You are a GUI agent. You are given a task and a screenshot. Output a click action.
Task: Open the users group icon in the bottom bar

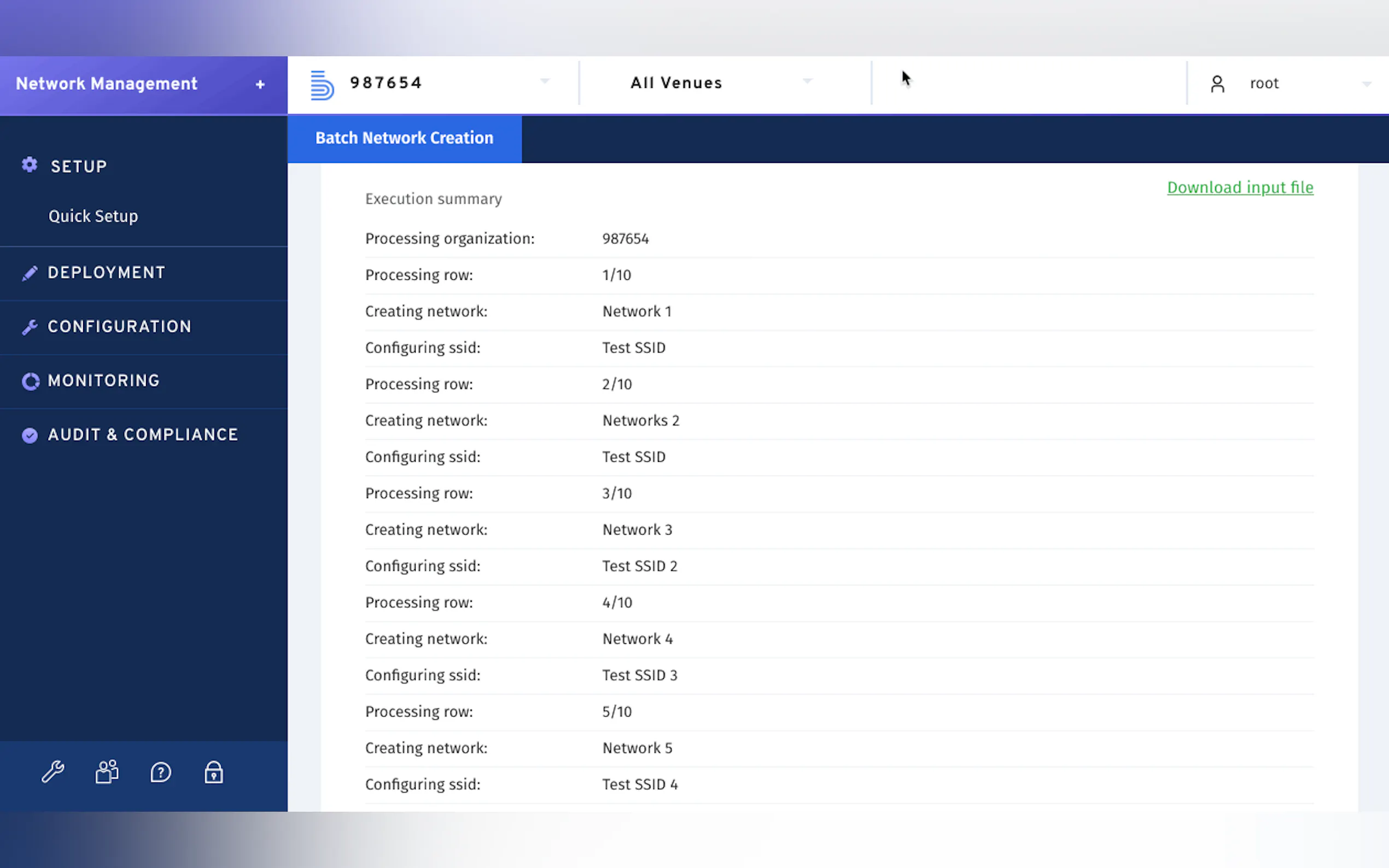point(107,772)
